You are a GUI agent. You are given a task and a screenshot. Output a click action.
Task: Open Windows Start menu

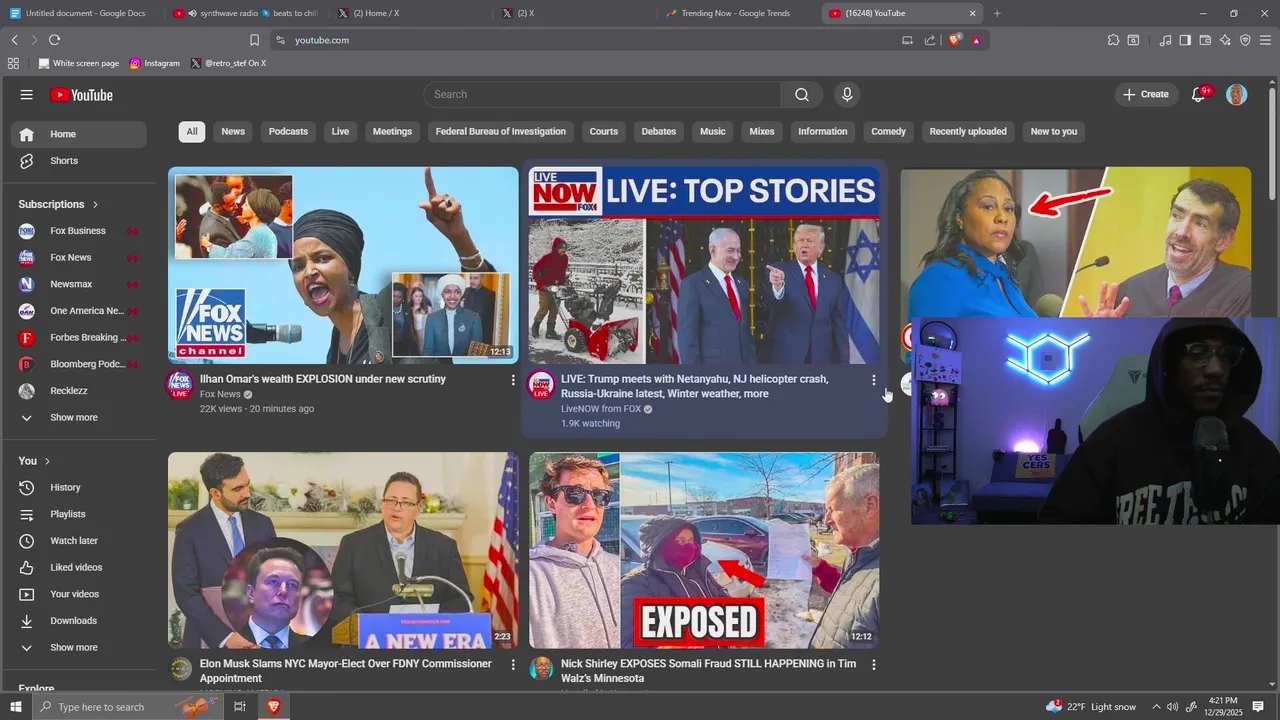[15, 707]
